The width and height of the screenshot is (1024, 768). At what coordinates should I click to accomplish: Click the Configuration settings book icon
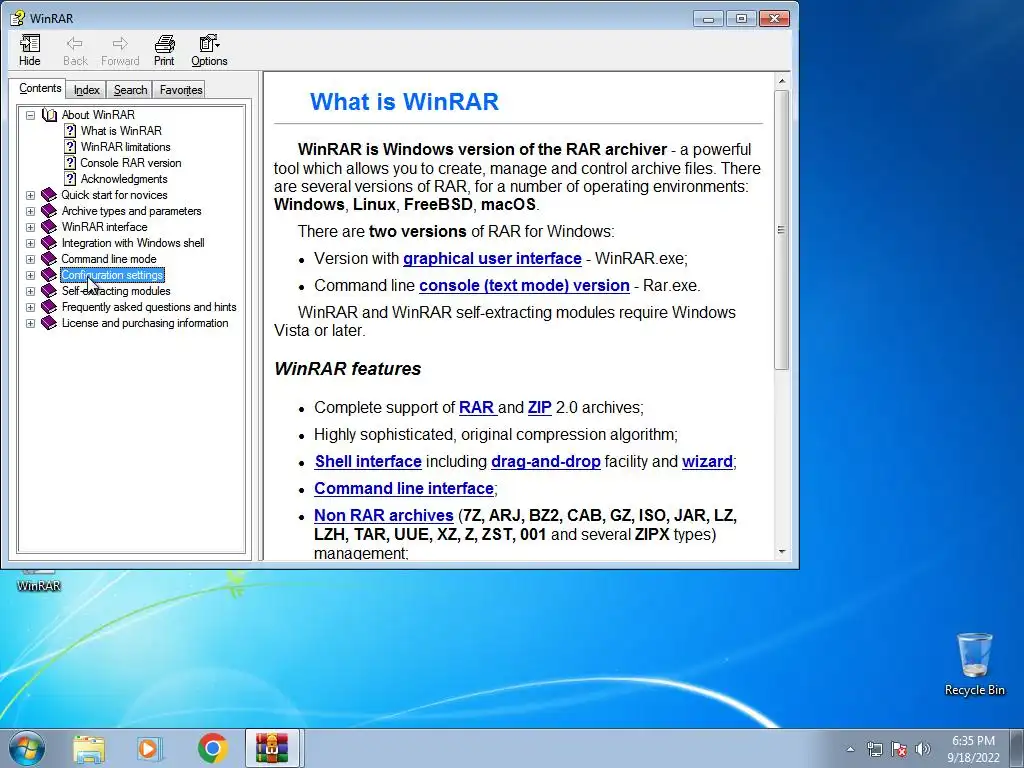coord(49,275)
